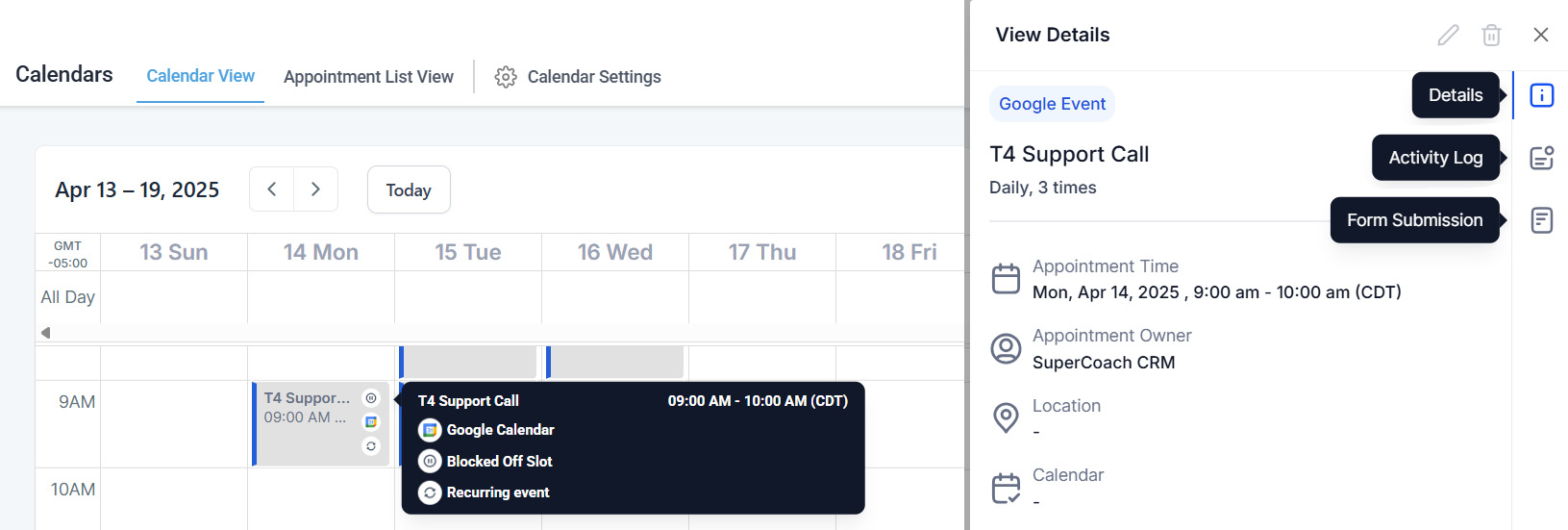Go to previous week with left chevron
Viewport: 1568px width, 530px height.
(272, 189)
